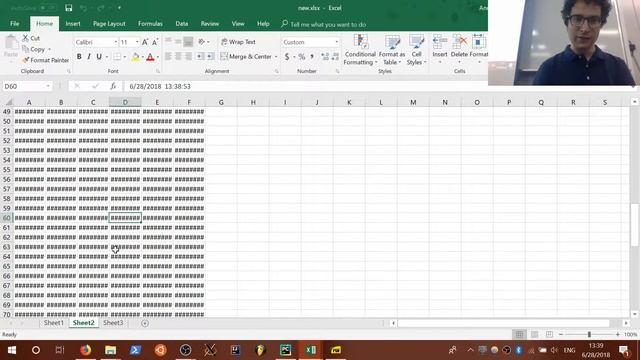640x360 pixels.
Task: Toggle Italic formatting
Action: point(89,57)
